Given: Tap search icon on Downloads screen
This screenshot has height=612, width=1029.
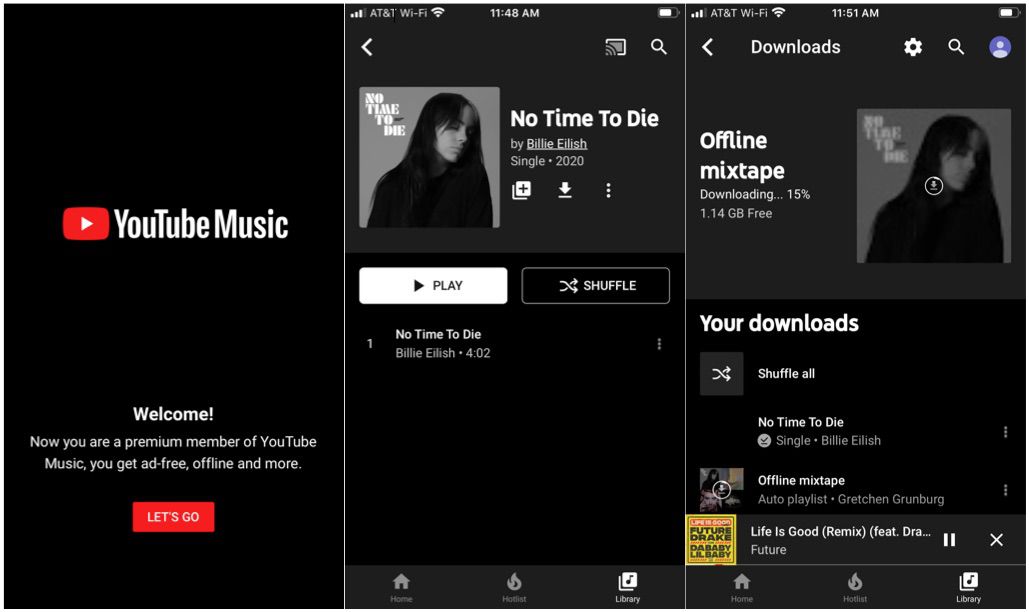Looking at the screenshot, I should point(956,47).
